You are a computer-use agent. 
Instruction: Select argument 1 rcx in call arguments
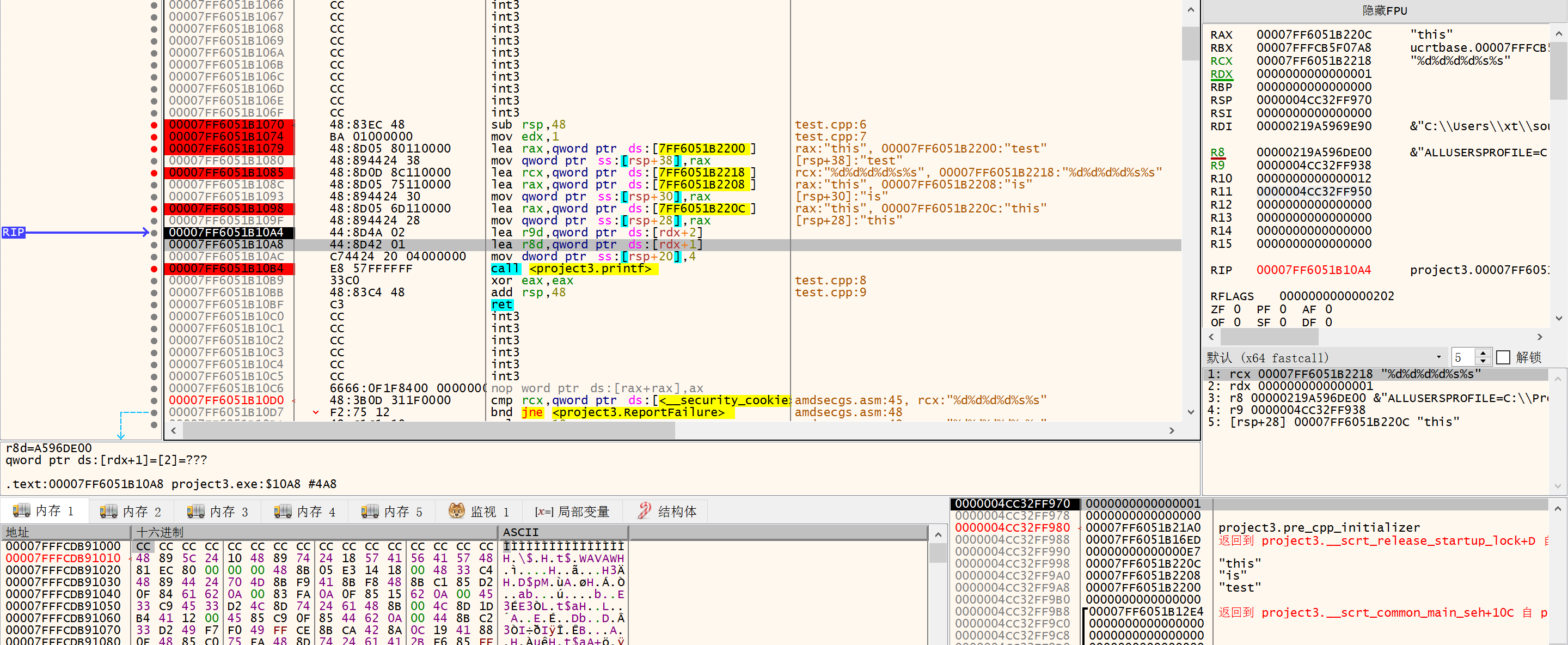click(1377, 374)
